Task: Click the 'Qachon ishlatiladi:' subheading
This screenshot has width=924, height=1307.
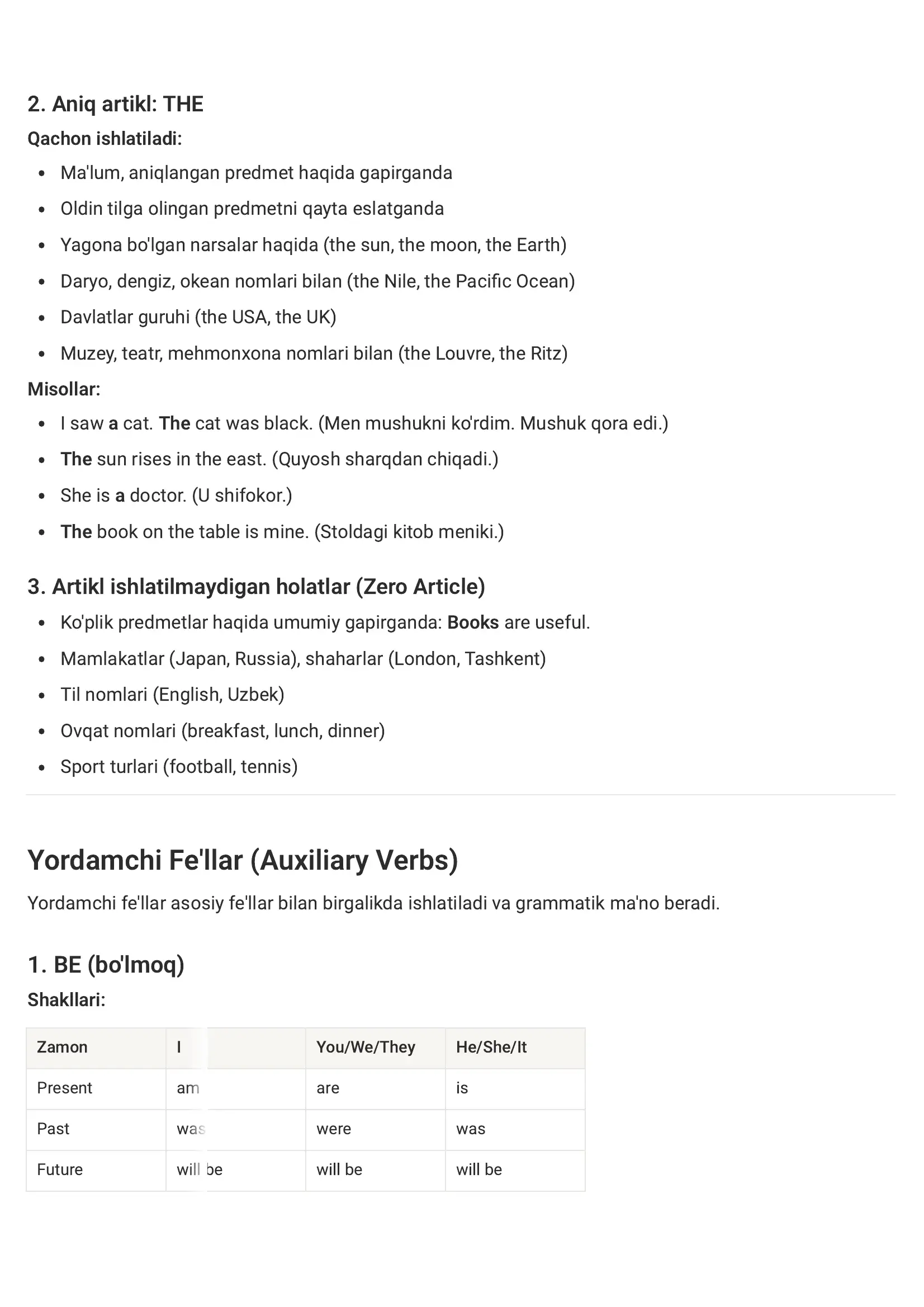Action: (x=105, y=138)
